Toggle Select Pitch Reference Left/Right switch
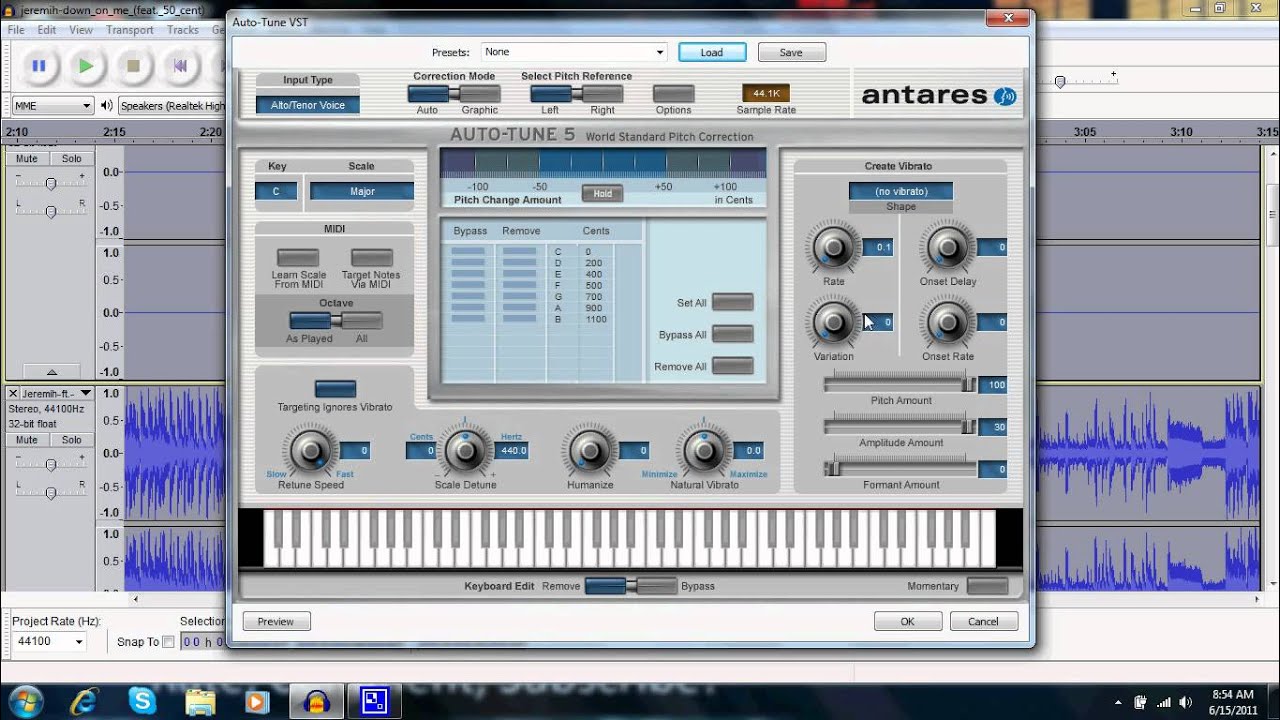 pyautogui.click(x=576, y=94)
